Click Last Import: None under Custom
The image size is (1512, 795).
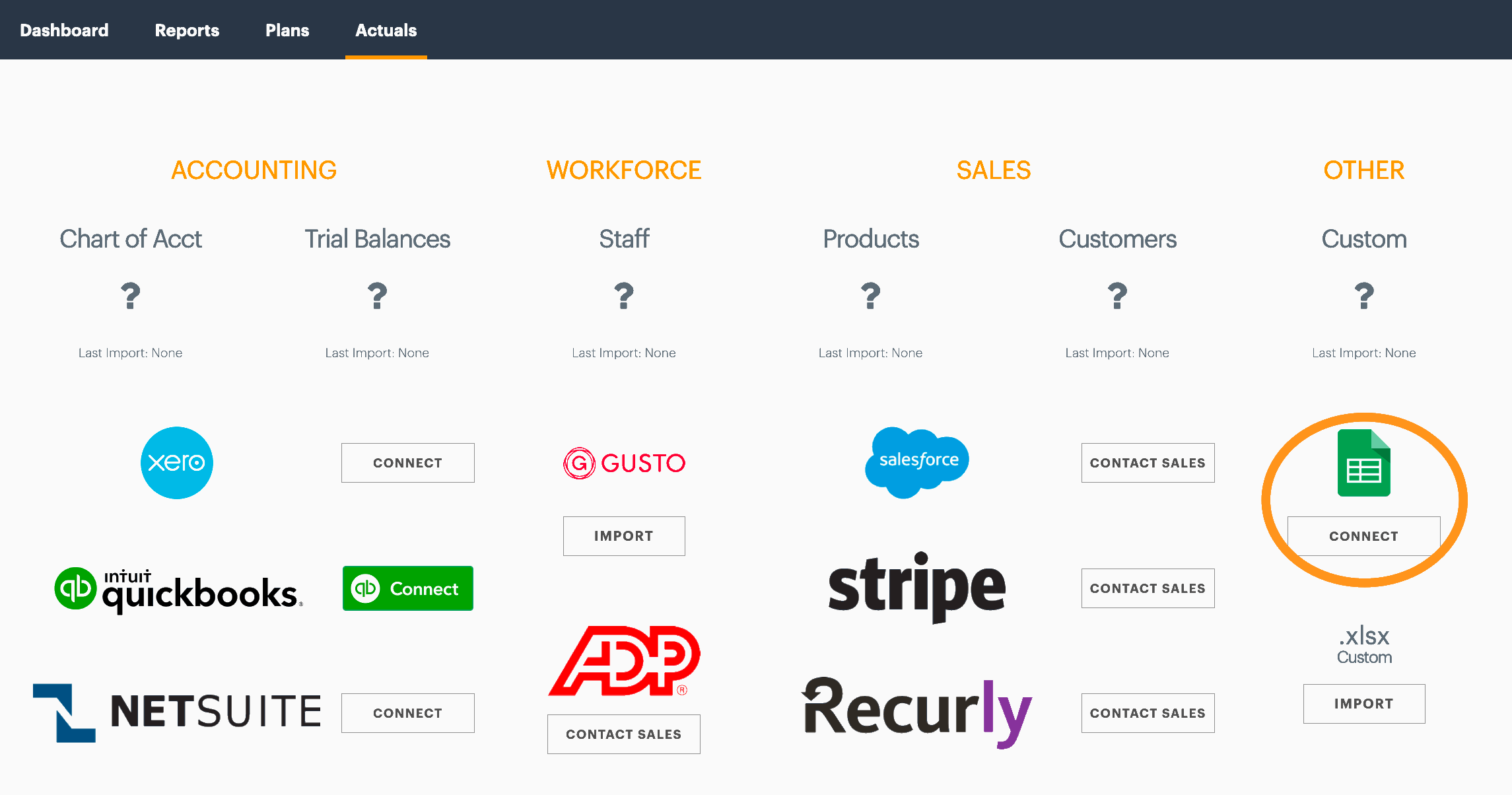1364,353
